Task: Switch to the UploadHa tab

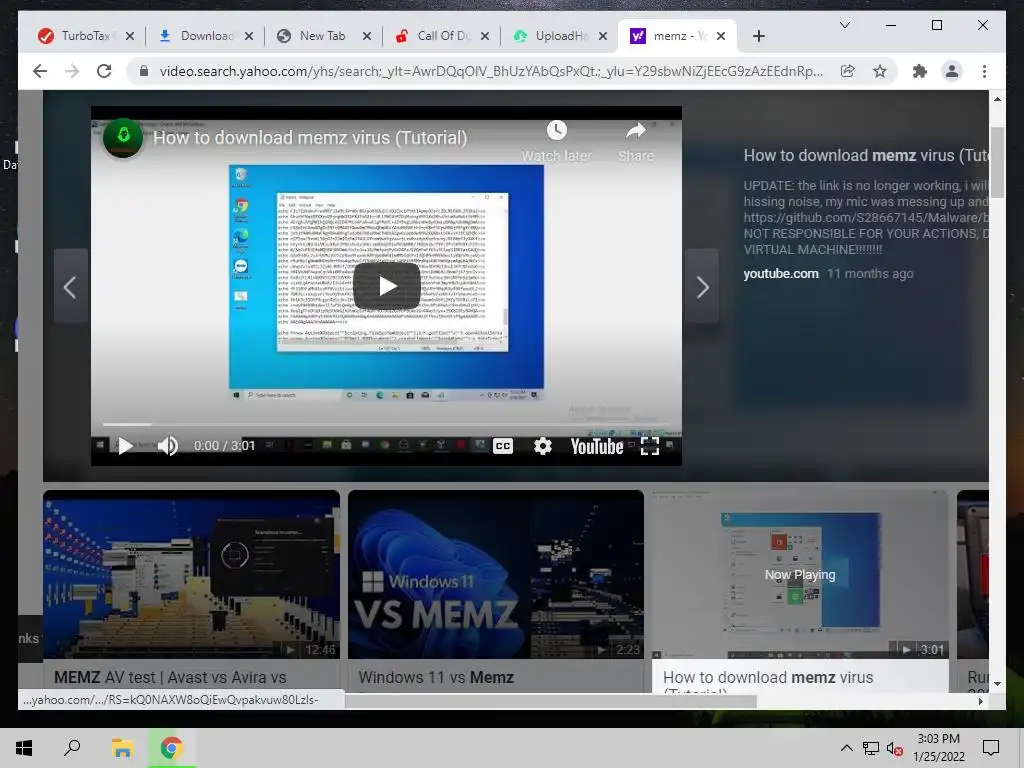Action: click(560, 36)
